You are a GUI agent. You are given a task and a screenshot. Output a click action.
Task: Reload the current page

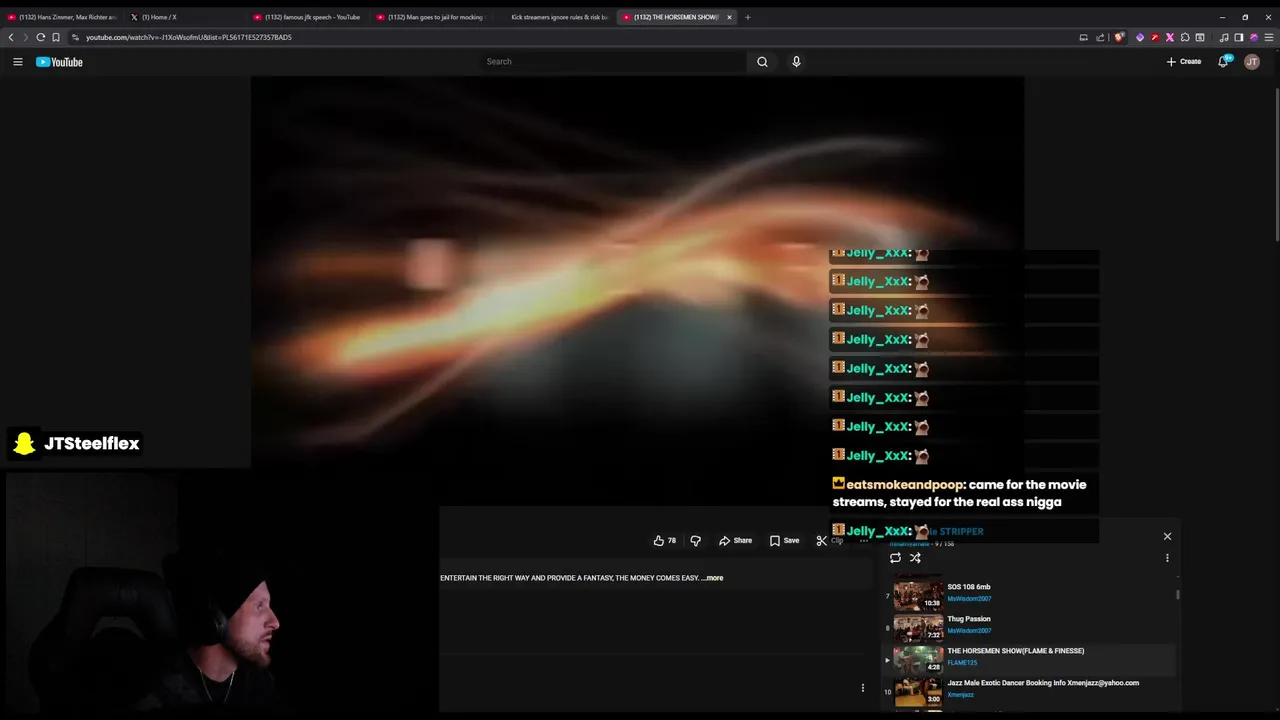pos(41,37)
